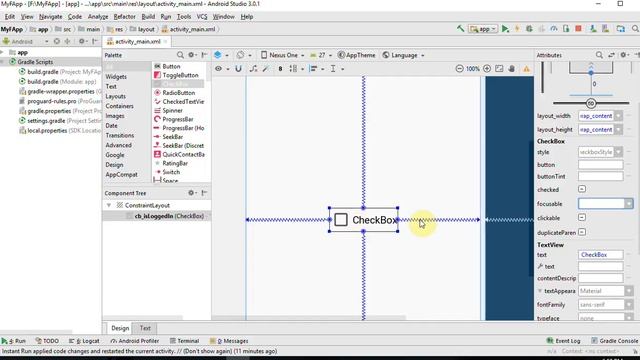Open the Event Log
The height and width of the screenshot is (360, 640).
click(x=564, y=341)
